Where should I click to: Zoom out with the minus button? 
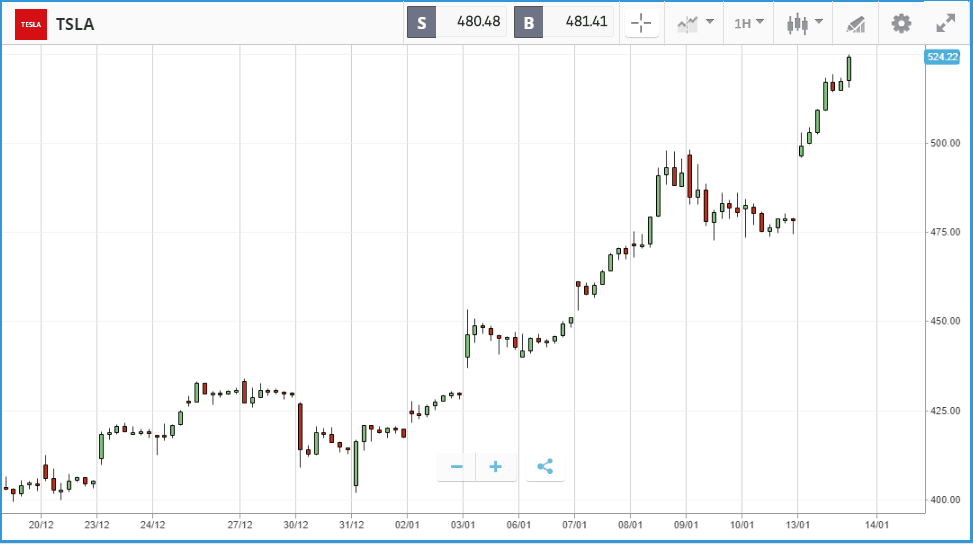click(457, 466)
